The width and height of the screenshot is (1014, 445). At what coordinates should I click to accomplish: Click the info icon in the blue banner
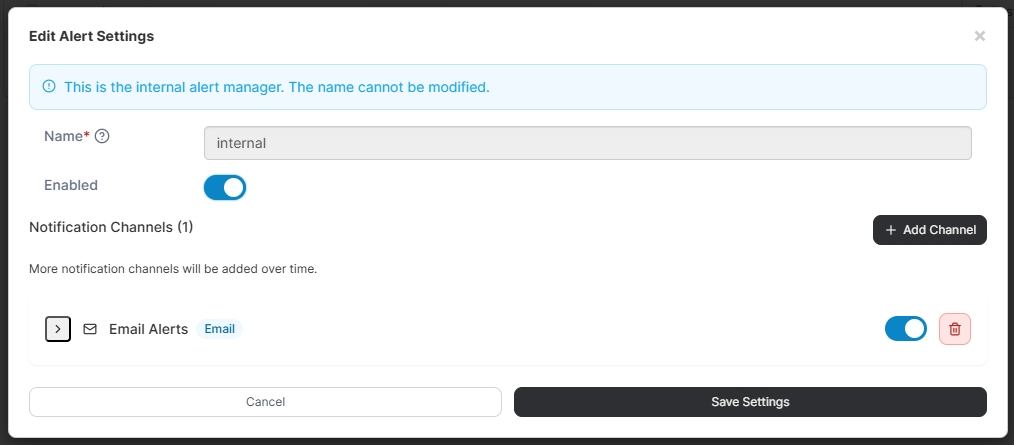click(x=49, y=87)
